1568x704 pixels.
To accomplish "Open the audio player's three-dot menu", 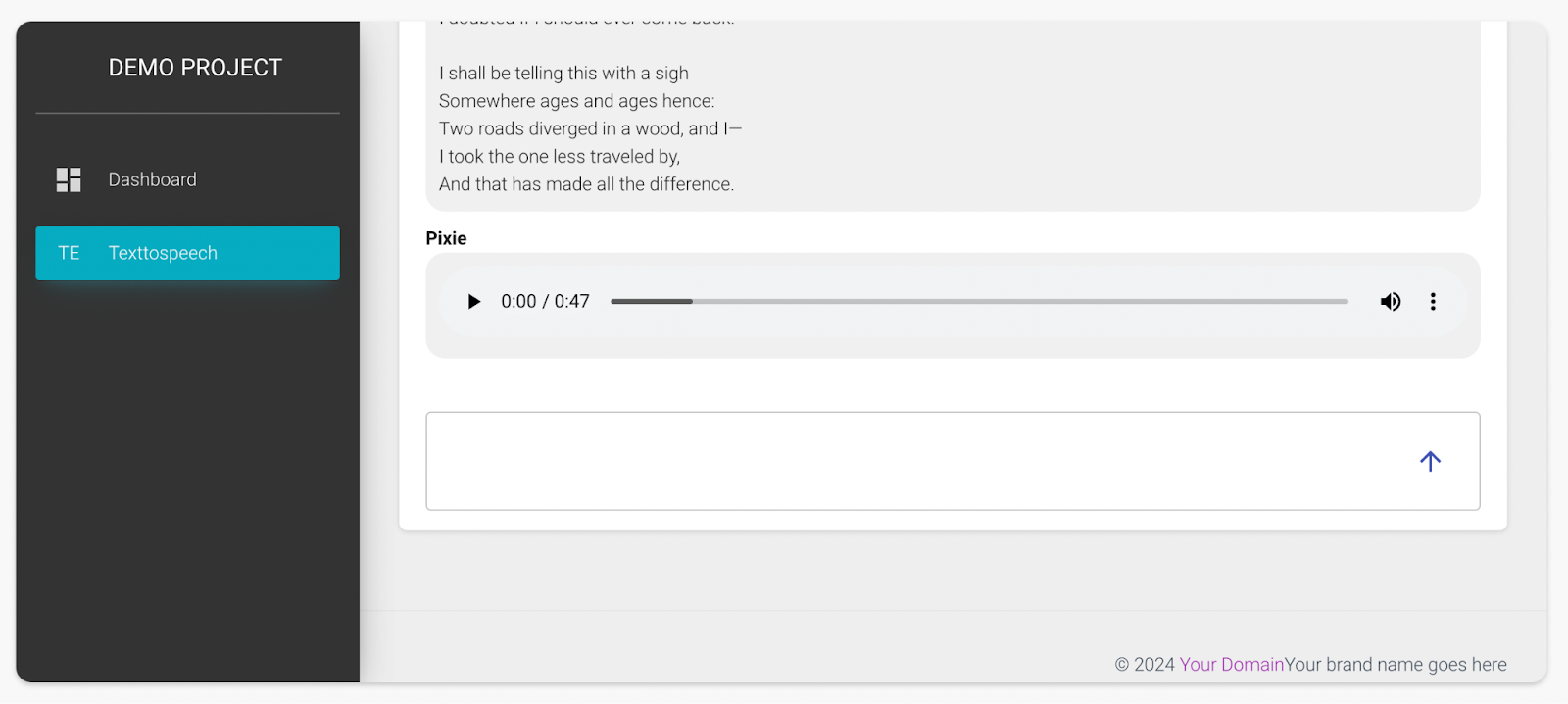I will [1433, 302].
